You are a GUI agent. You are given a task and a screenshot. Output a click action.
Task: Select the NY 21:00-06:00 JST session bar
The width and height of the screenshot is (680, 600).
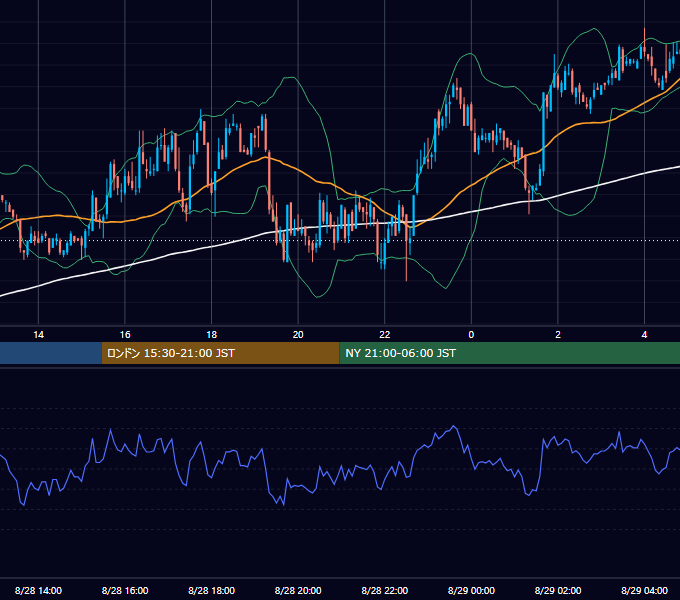click(510, 353)
